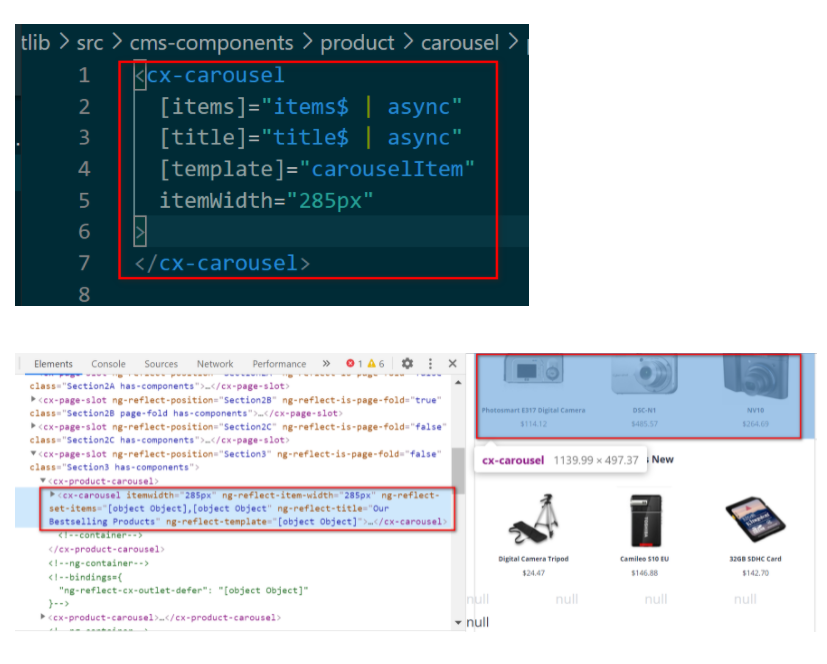Expand the last cx-product-carousel node
The width and height of the screenshot is (827, 664).
43,617
